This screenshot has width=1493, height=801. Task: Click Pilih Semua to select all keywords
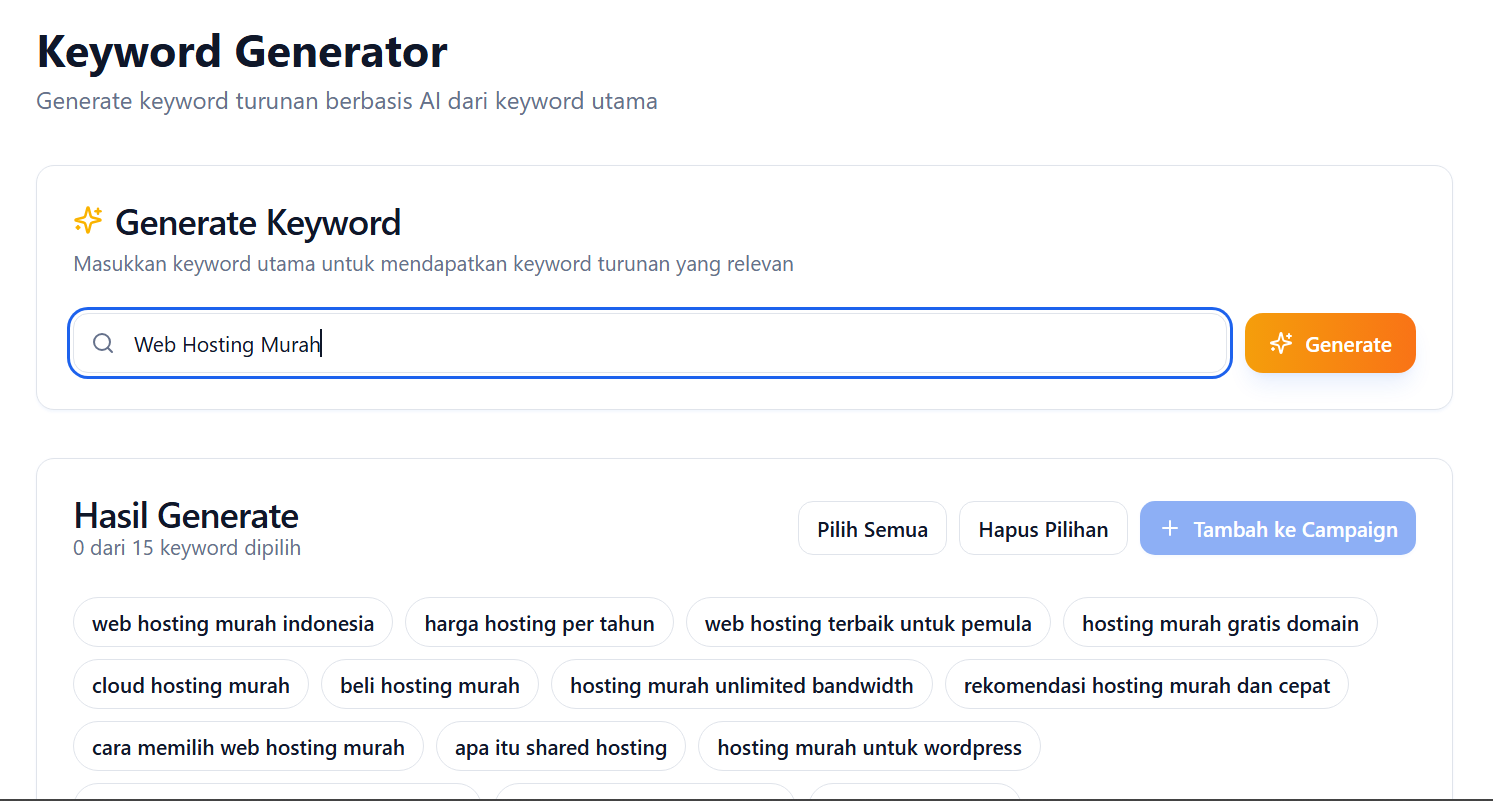(872, 528)
